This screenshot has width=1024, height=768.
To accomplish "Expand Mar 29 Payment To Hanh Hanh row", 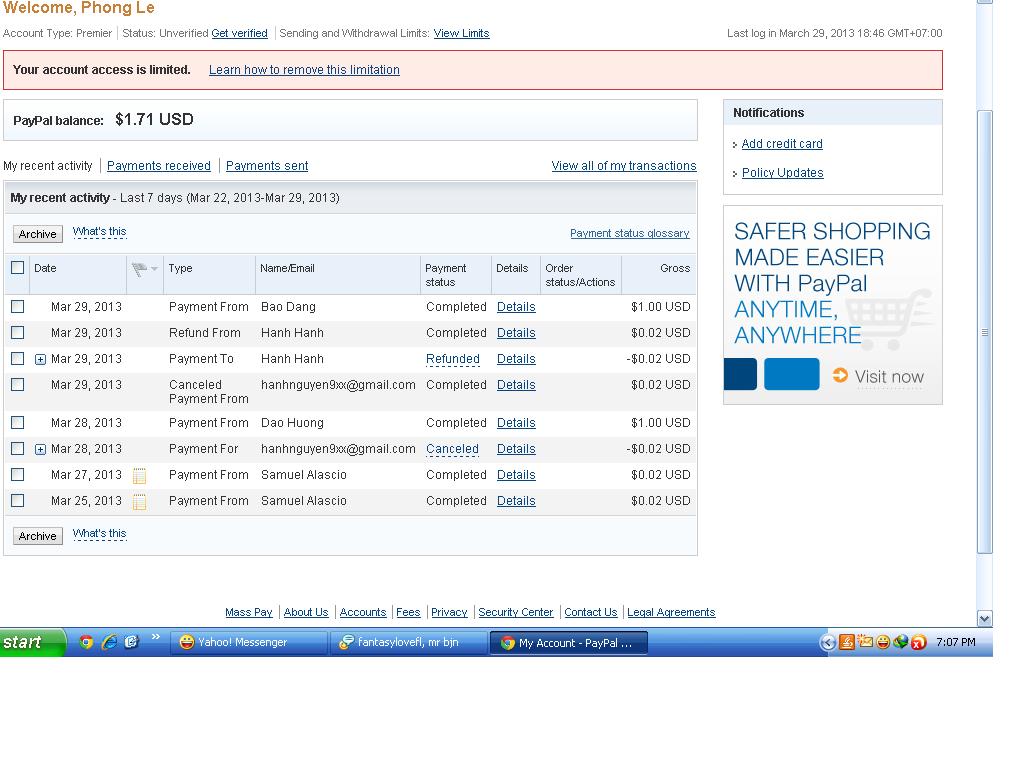I will [40, 359].
